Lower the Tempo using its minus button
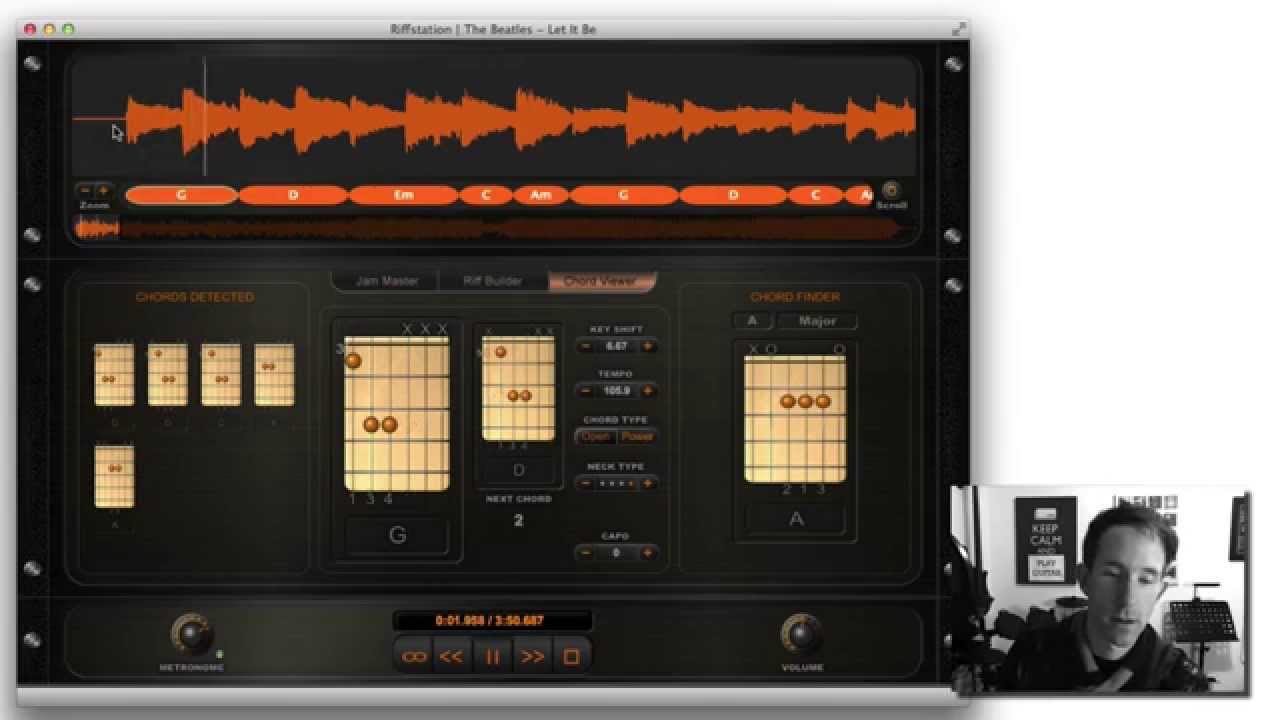This screenshot has height=720, width=1280. 585,391
